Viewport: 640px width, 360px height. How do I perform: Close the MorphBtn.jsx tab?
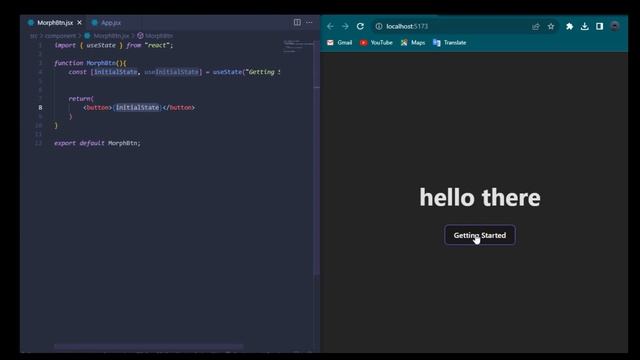coord(80,22)
